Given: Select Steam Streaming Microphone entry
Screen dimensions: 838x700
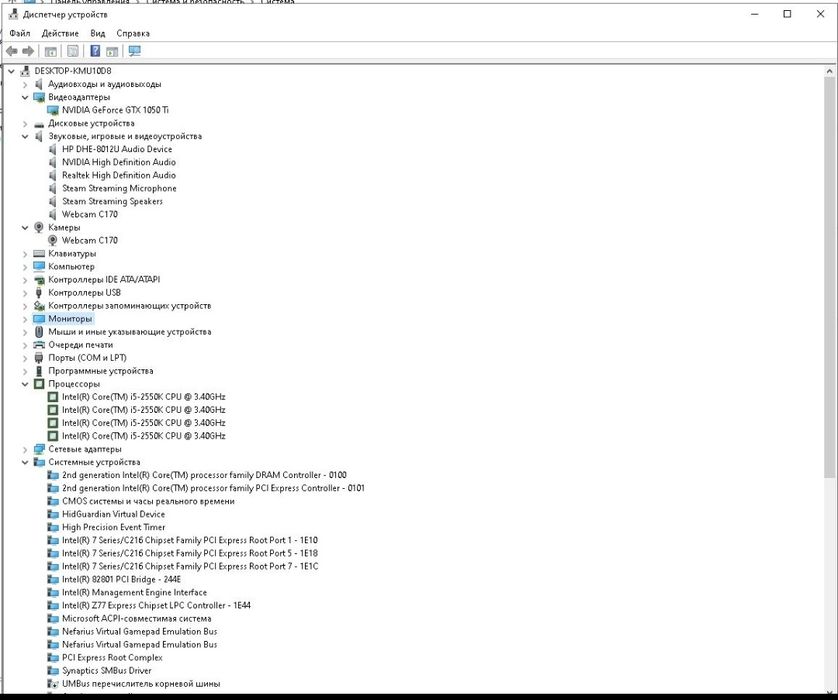Looking at the screenshot, I should (x=119, y=189).
